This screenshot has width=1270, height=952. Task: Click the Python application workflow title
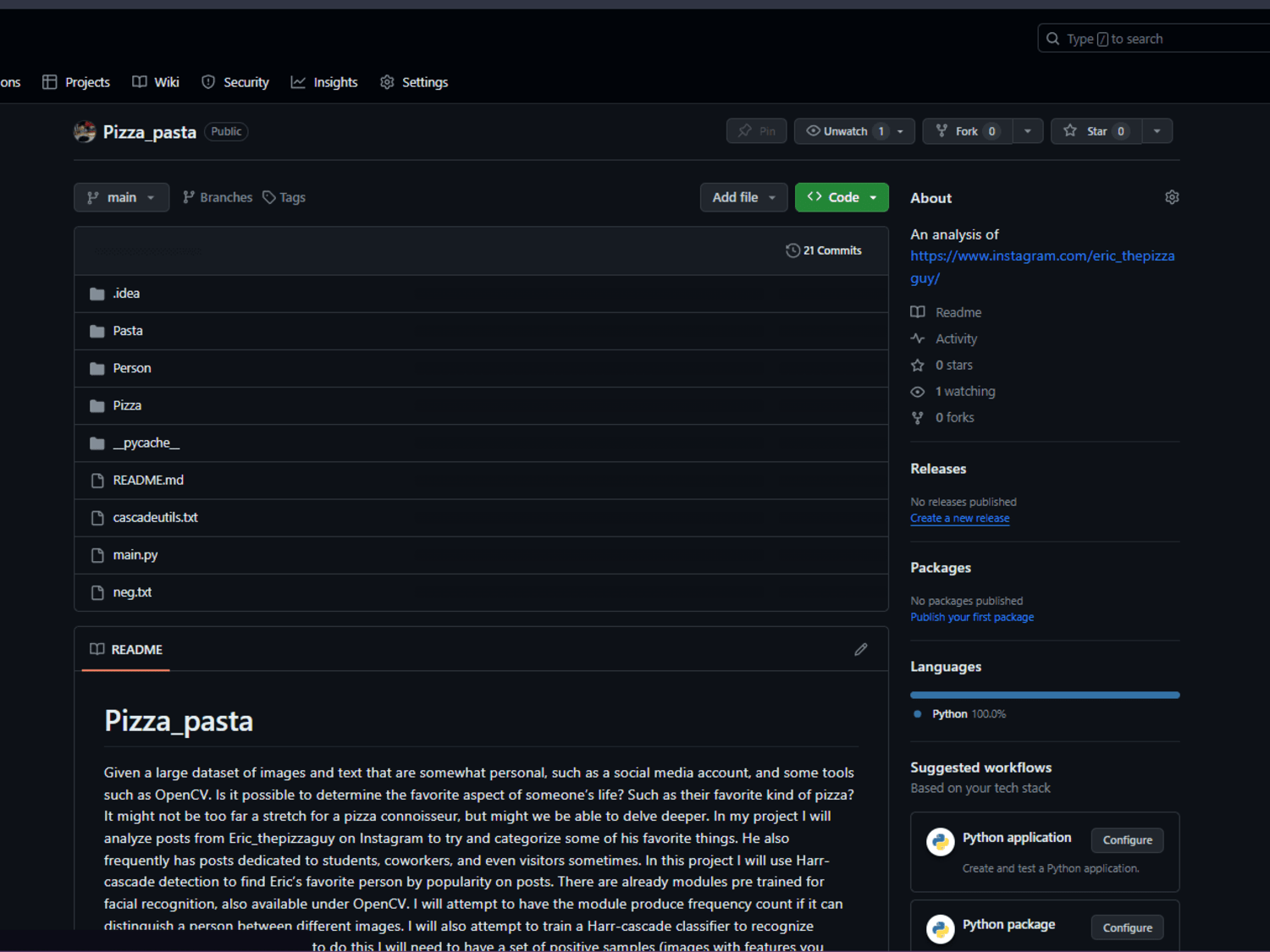1017,838
